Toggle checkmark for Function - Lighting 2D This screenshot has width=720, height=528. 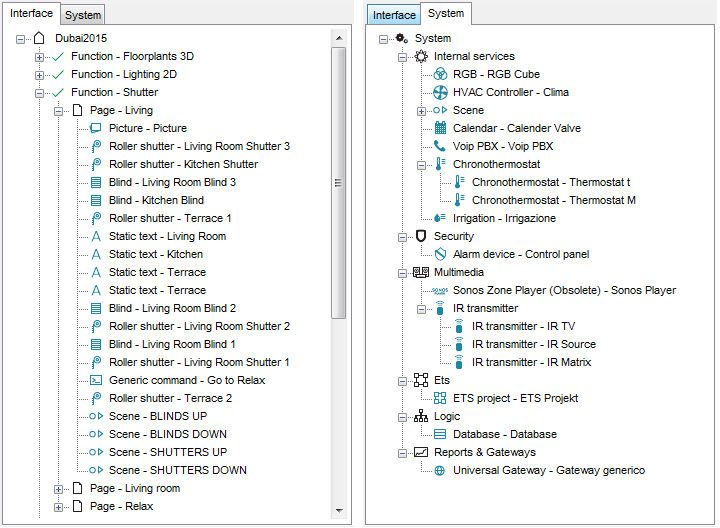(x=58, y=74)
